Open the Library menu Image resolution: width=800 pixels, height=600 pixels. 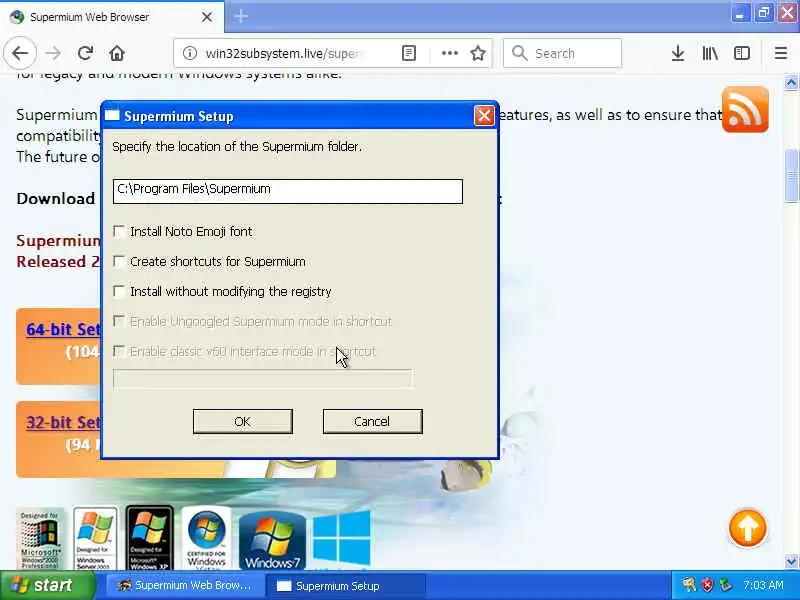[710, 53]
